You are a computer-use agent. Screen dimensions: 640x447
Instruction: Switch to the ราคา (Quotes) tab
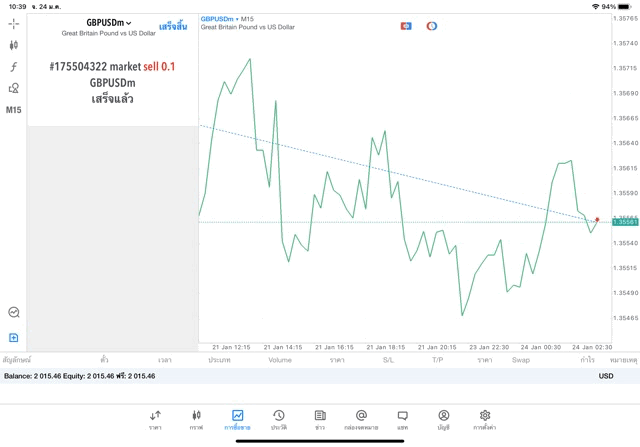tap(155, 419)
